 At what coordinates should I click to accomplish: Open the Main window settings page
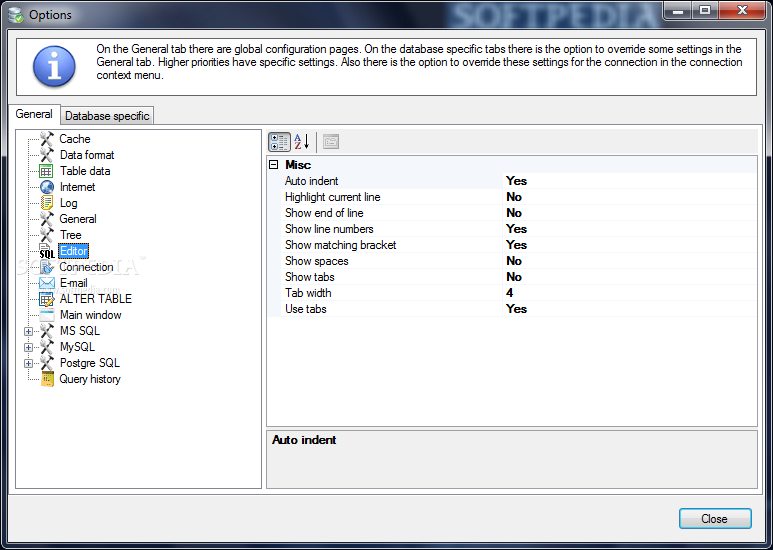tap(91, 315)
